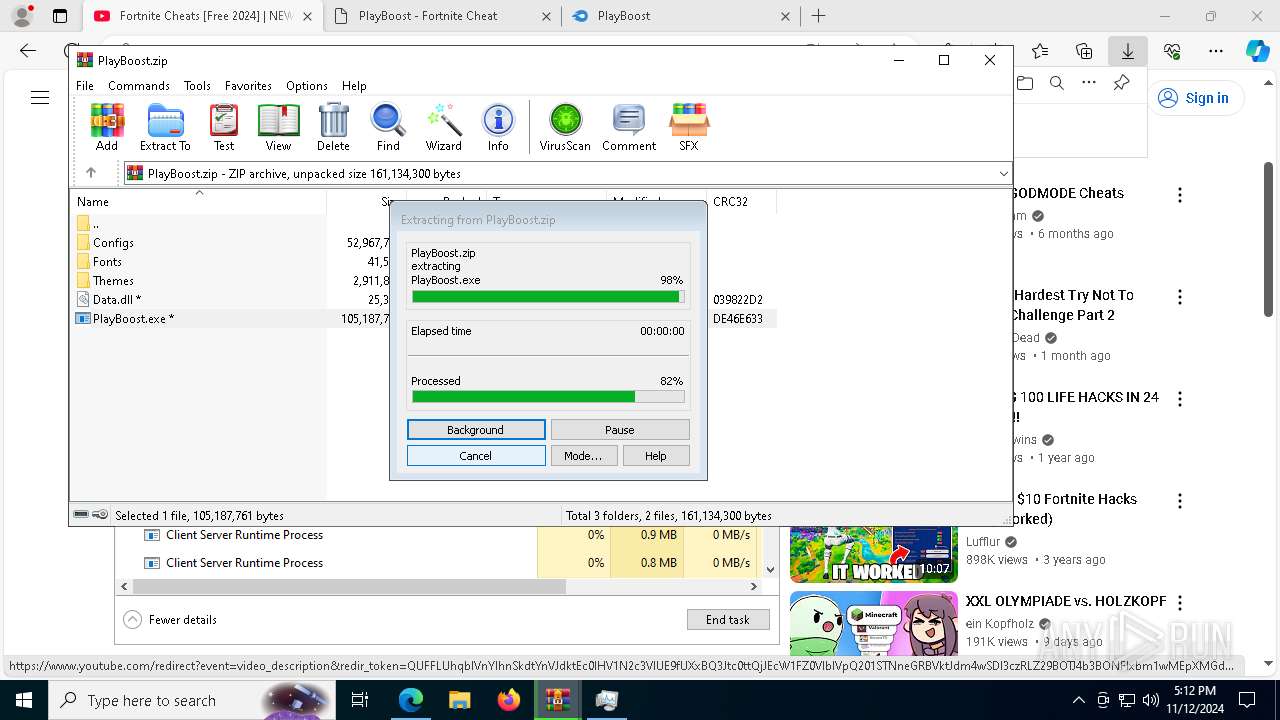Click the SFX toolbar icon
1280x720 pixels.
[689, 127]
